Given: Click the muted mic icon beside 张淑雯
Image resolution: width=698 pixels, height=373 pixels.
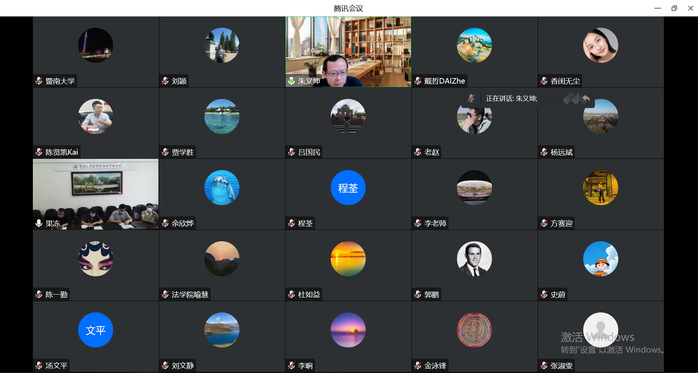Looking at the screenshot, I should 544,366.
